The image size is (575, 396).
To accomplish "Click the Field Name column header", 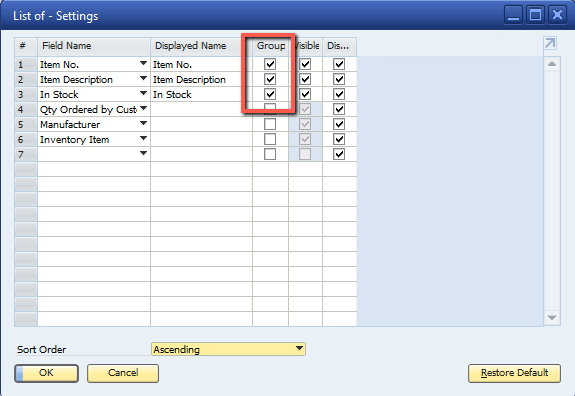I will 94,46.
